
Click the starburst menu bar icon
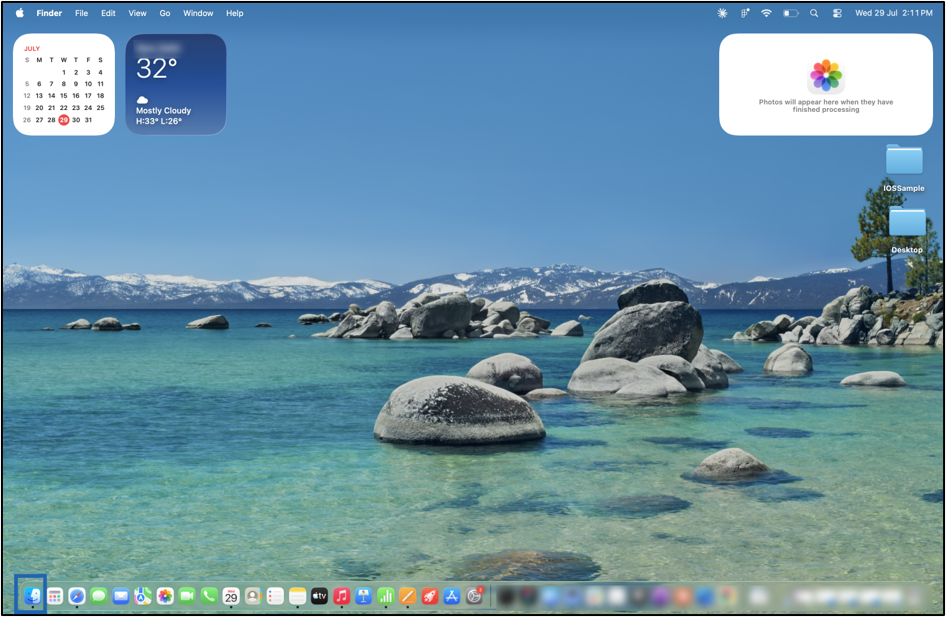pos(722,13)
